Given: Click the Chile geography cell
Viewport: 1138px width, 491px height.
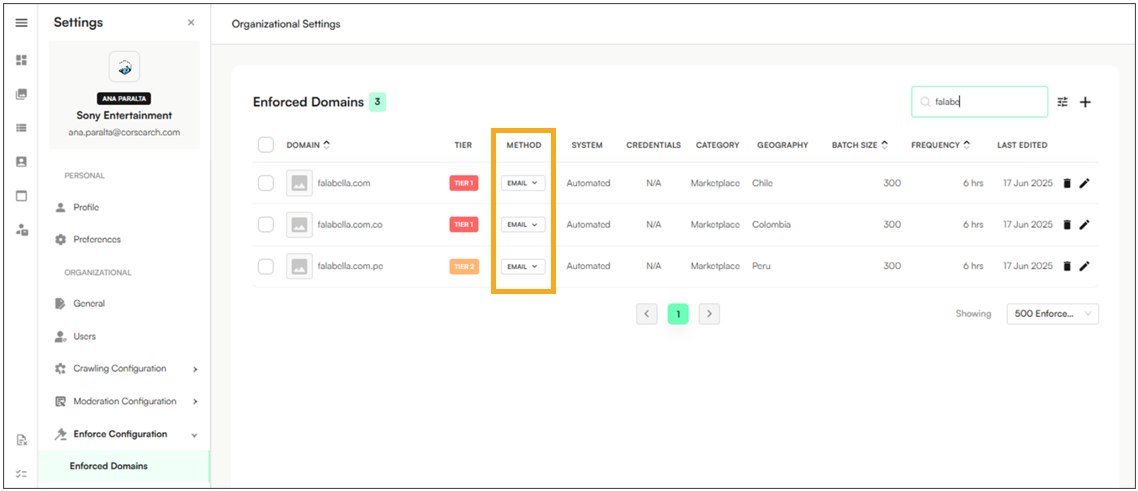Looking at the screenshot, I should coord(763,183).
